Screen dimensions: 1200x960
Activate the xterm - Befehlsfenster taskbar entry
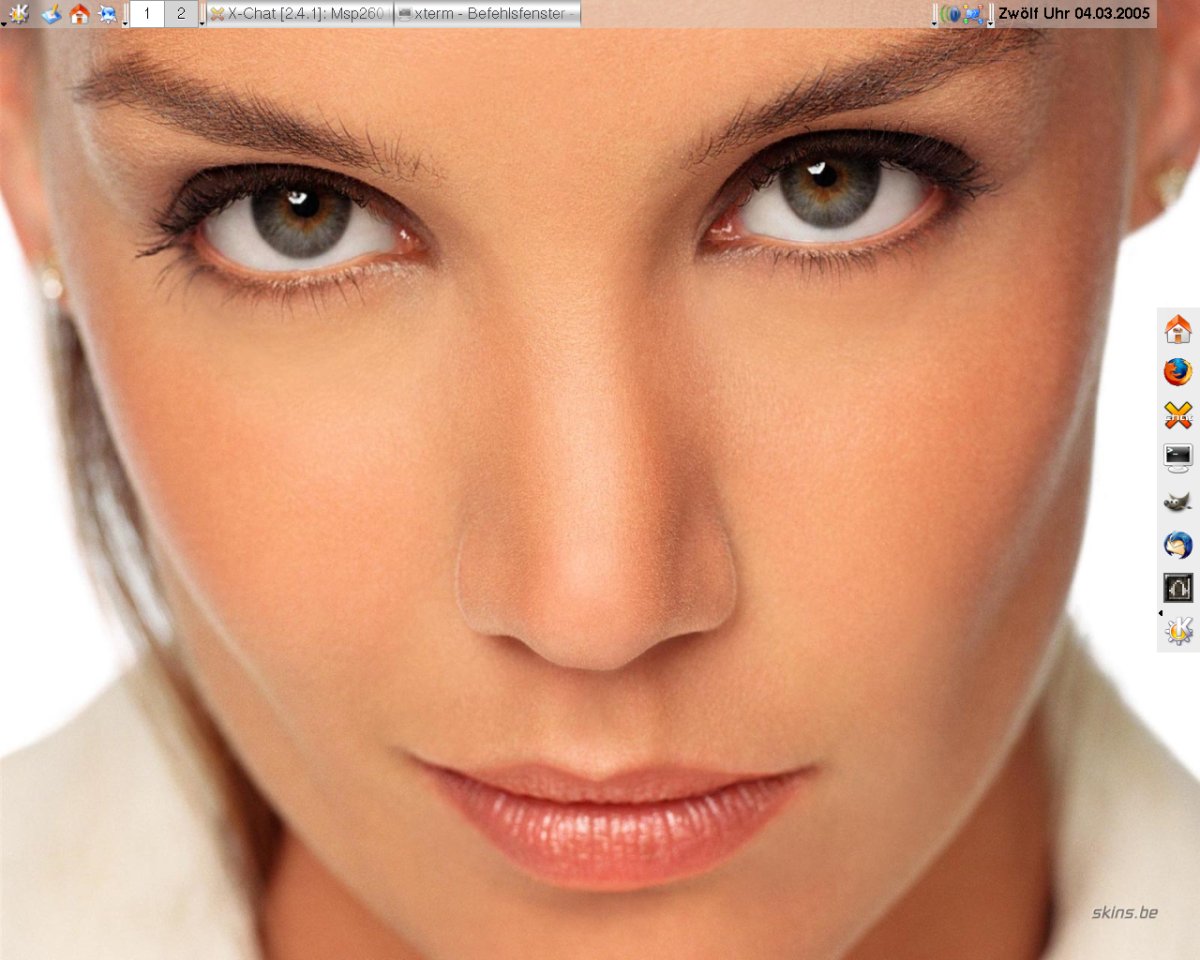pos(487,14)
